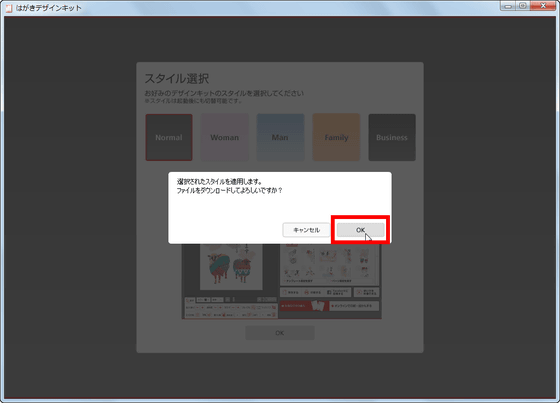
Task: Confirm the style download with OK
Action: point(360,230)
